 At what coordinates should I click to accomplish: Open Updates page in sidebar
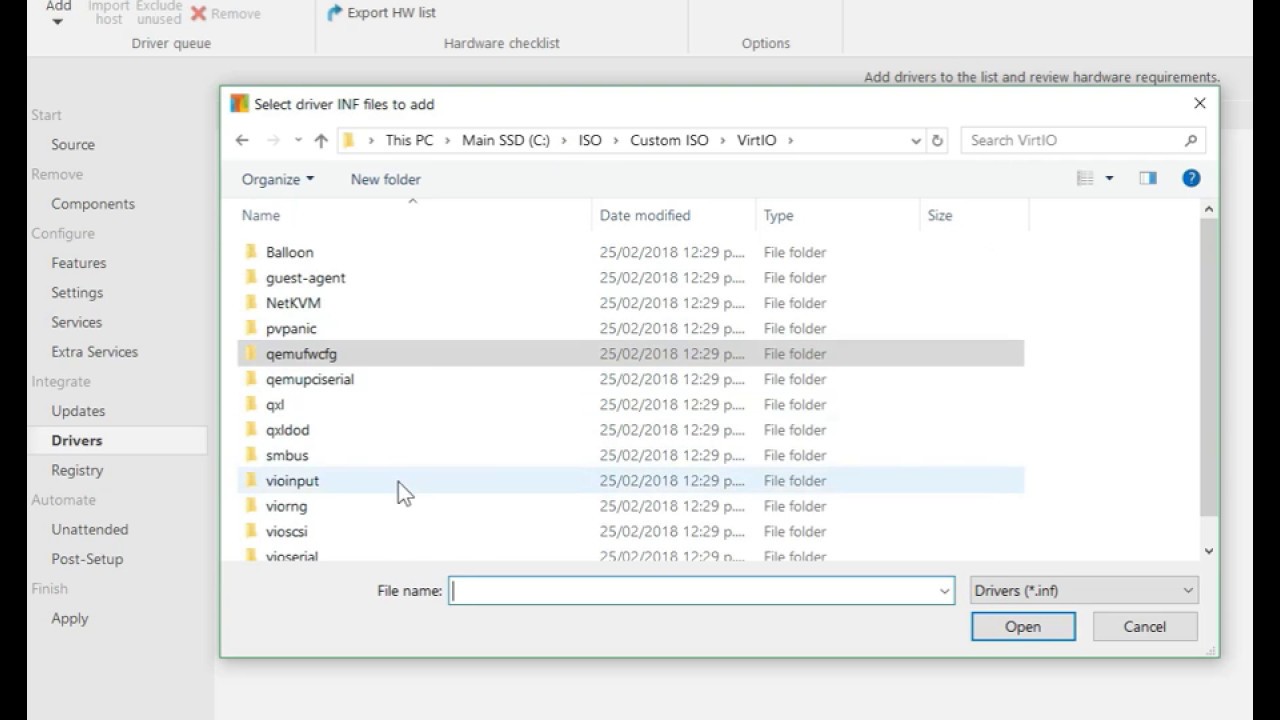point(78,411)
